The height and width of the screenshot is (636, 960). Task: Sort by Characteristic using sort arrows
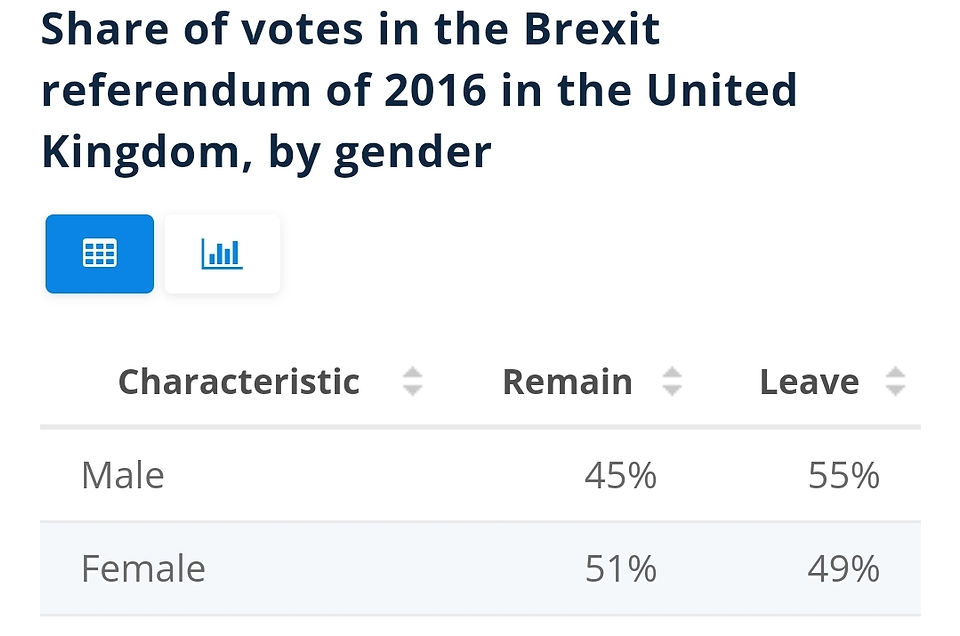coord(413,381)
